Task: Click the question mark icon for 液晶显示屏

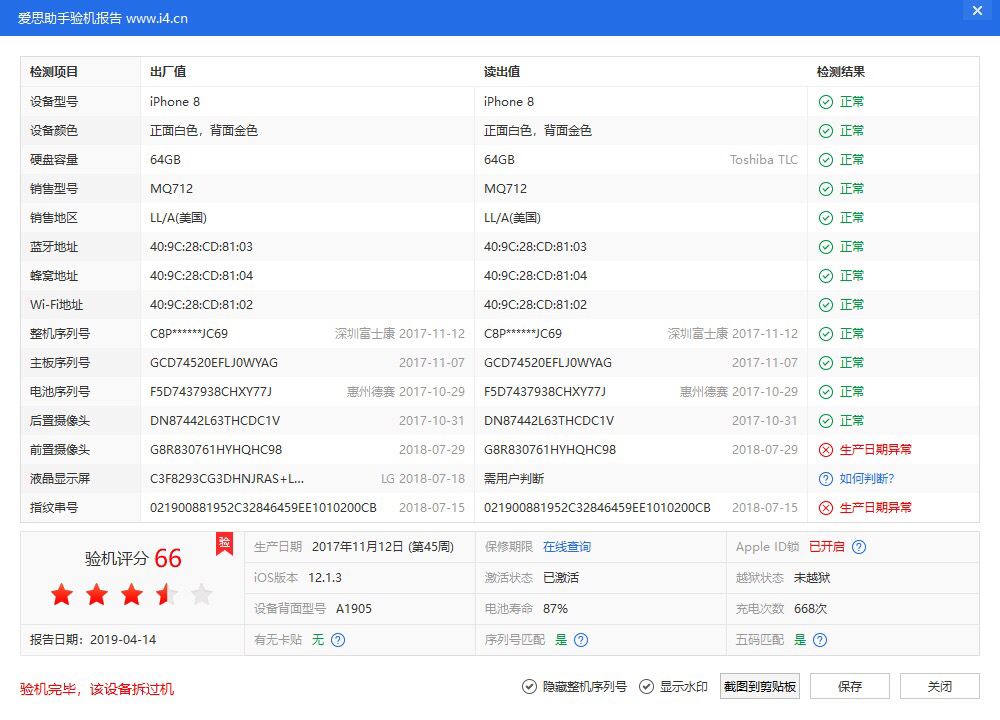Action: point(826,479)
